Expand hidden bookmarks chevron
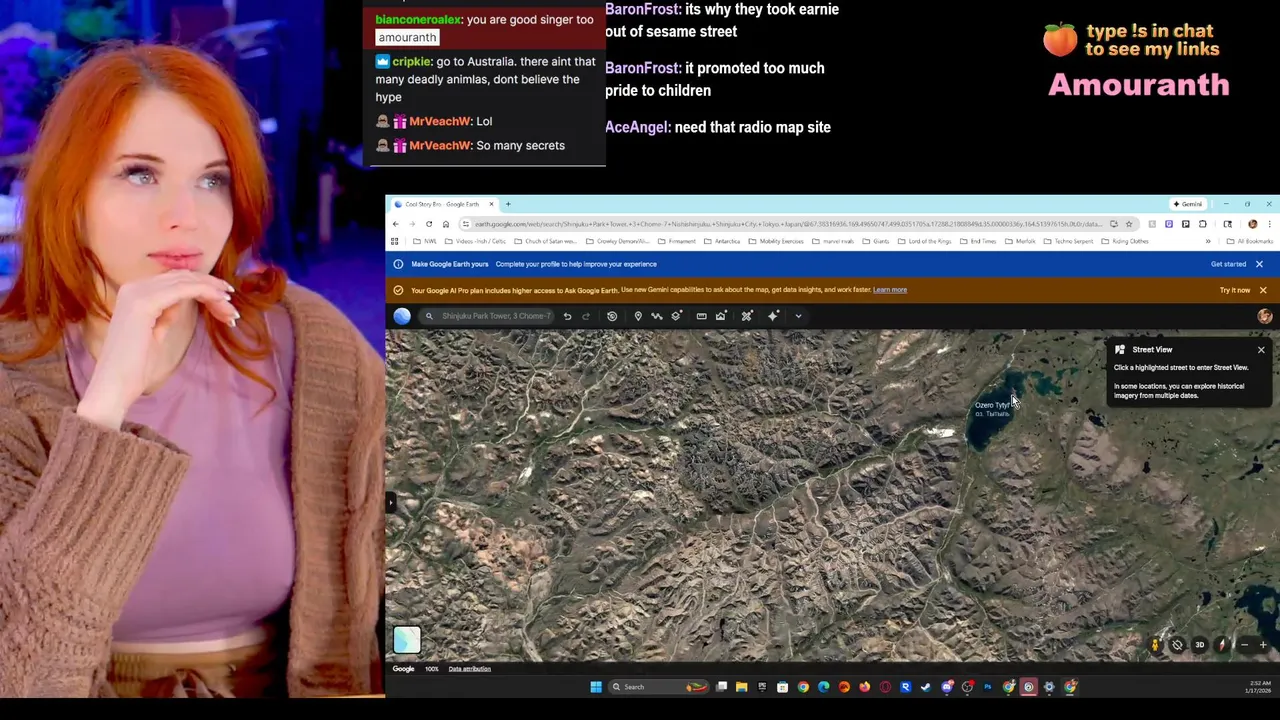1280x720 pixels. [x=1208, y=241]
